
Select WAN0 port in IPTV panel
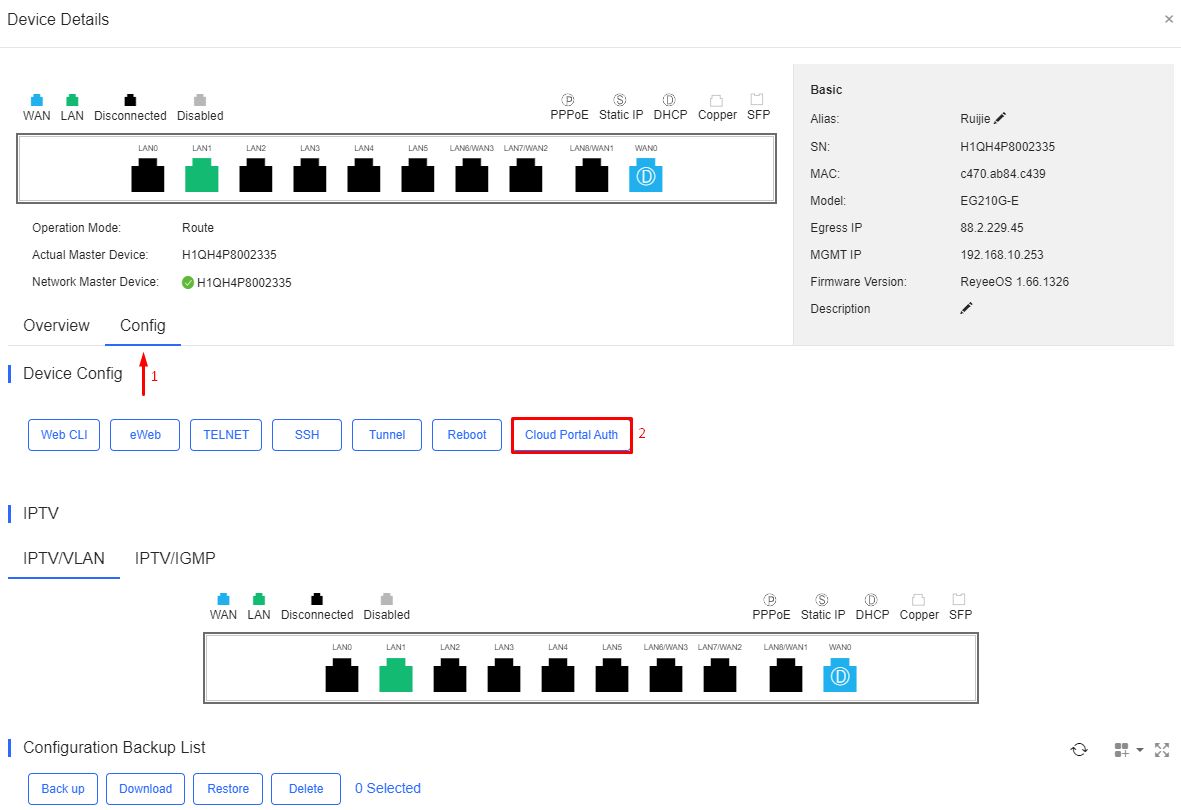(840, 674)
